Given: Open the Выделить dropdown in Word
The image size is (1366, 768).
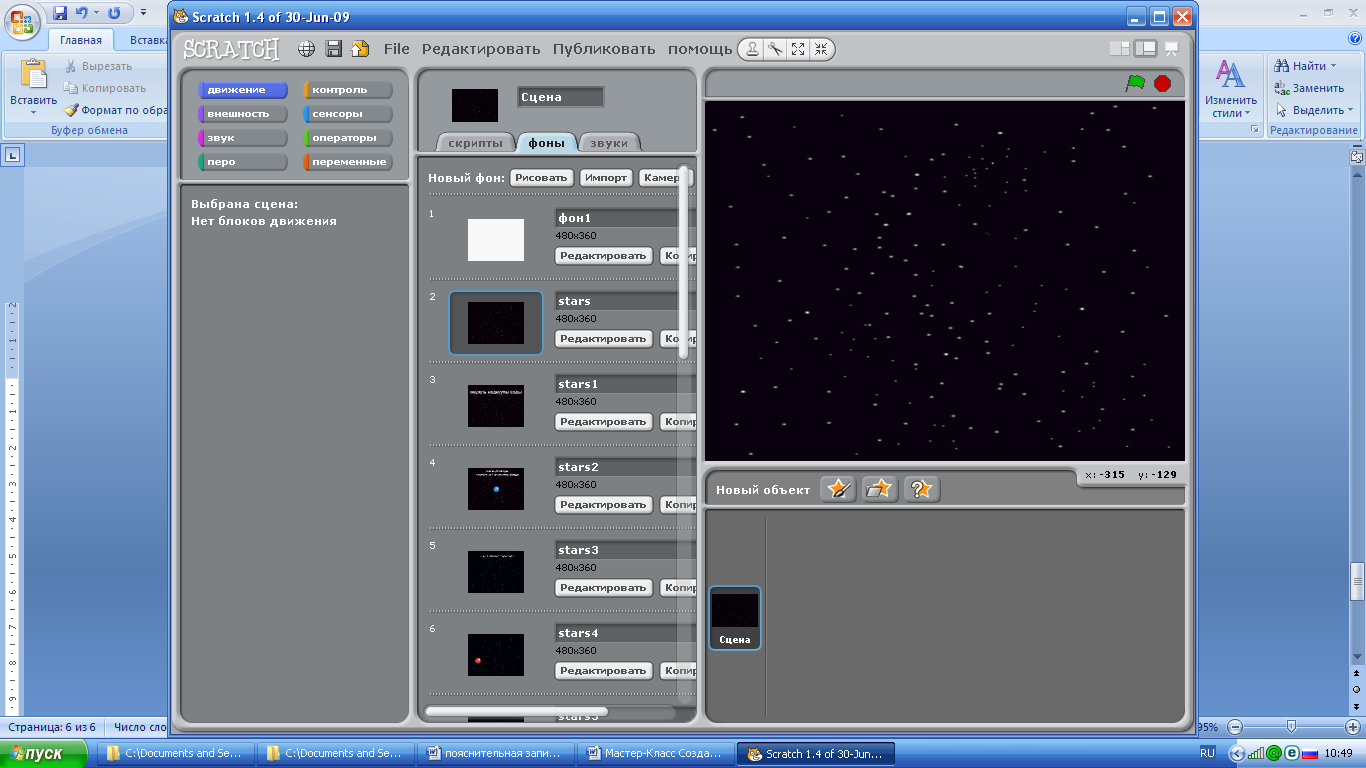Looking at the screenshot, I should 1314,110.
